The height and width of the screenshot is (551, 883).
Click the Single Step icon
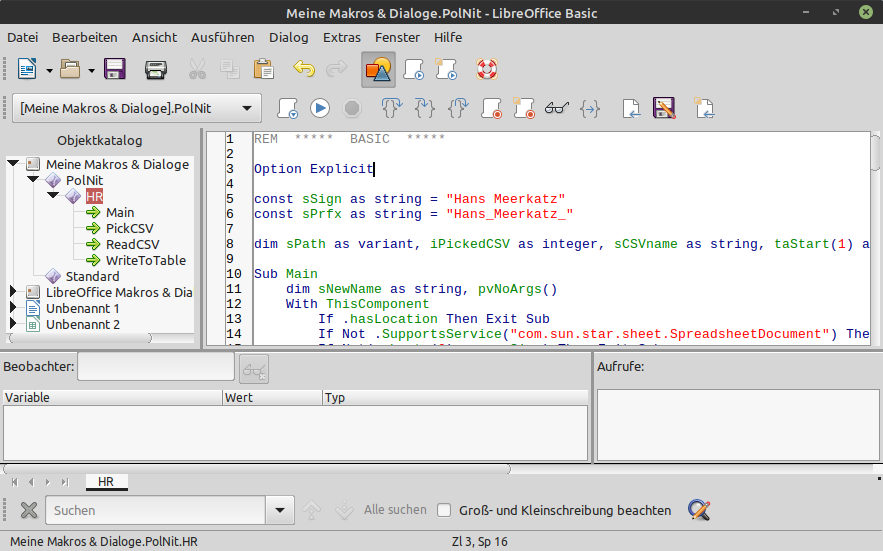click(425, 108)
